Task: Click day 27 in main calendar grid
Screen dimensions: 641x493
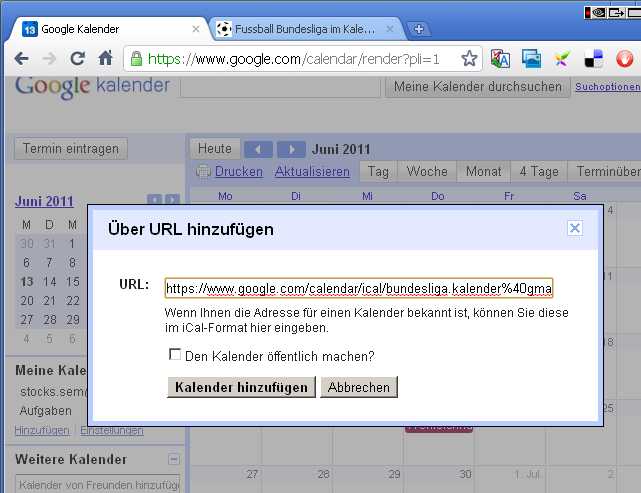Action: 252,474
